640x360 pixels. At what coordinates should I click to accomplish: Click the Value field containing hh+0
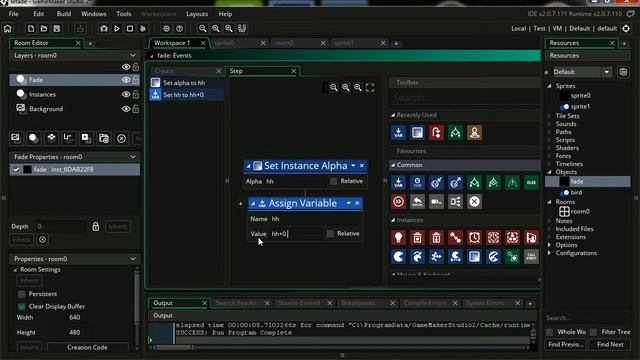pyautogui.click(x=296, y=234)
